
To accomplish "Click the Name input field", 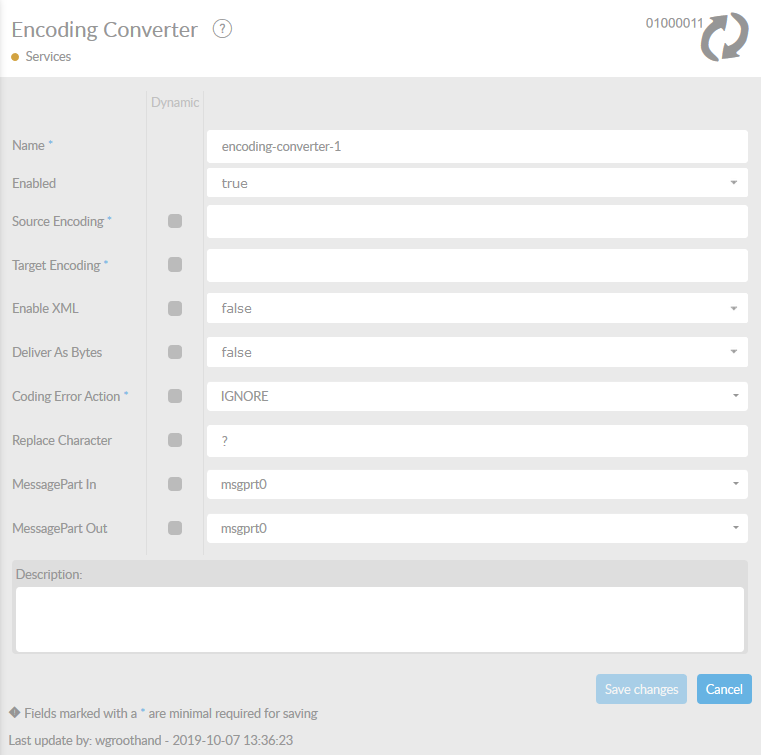I will click(x=477, y=146).
